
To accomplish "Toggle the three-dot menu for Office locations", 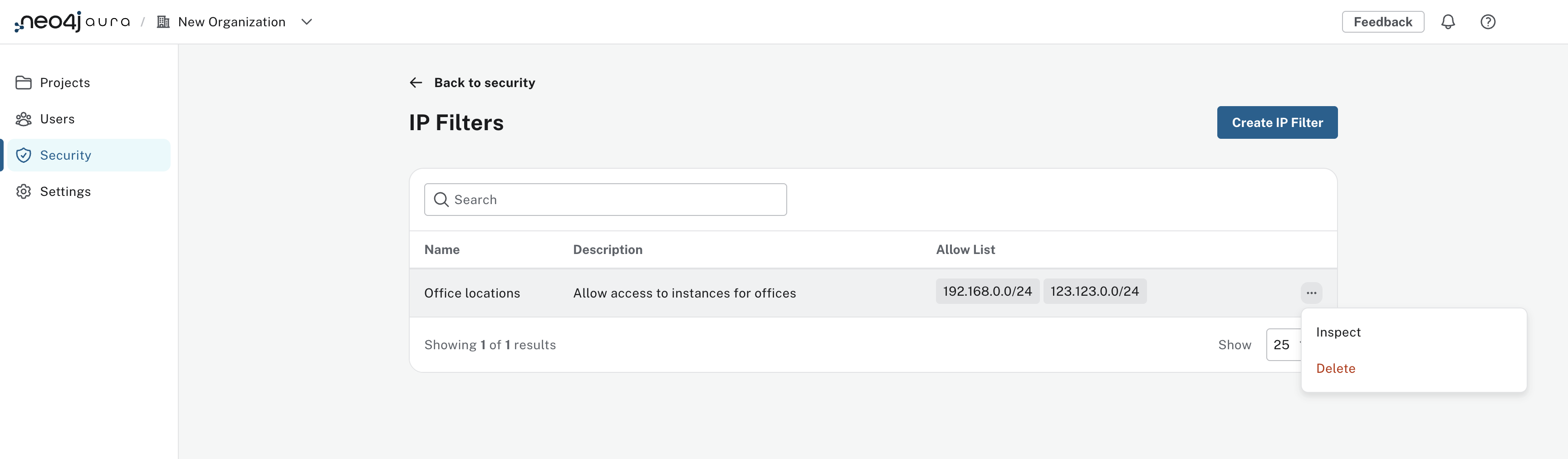I will [1311, 293].
